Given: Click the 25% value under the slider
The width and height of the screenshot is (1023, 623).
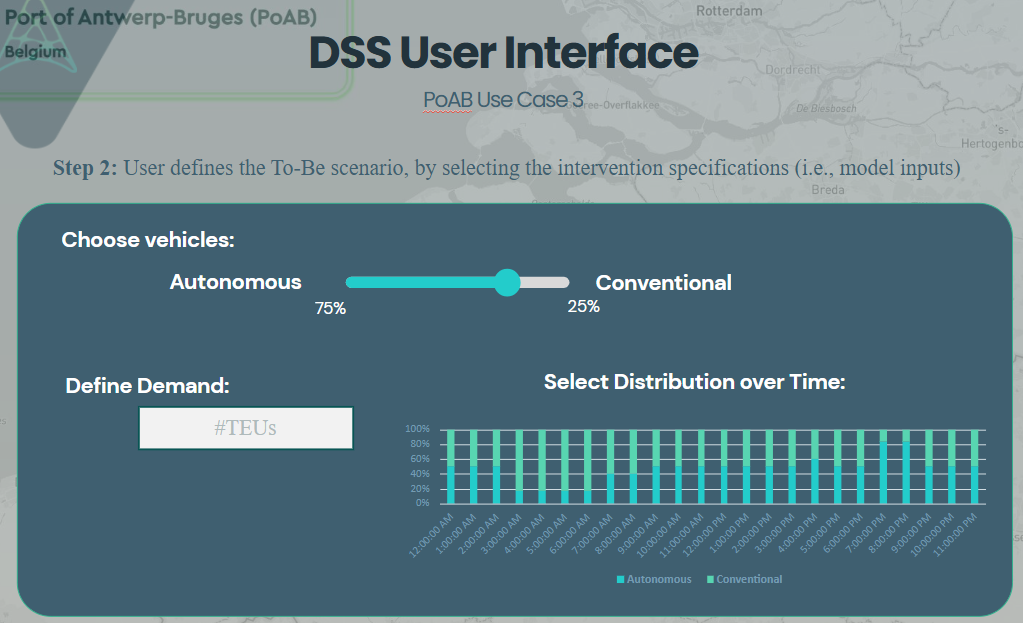Looking at the screenshot, I should (583, 307).
